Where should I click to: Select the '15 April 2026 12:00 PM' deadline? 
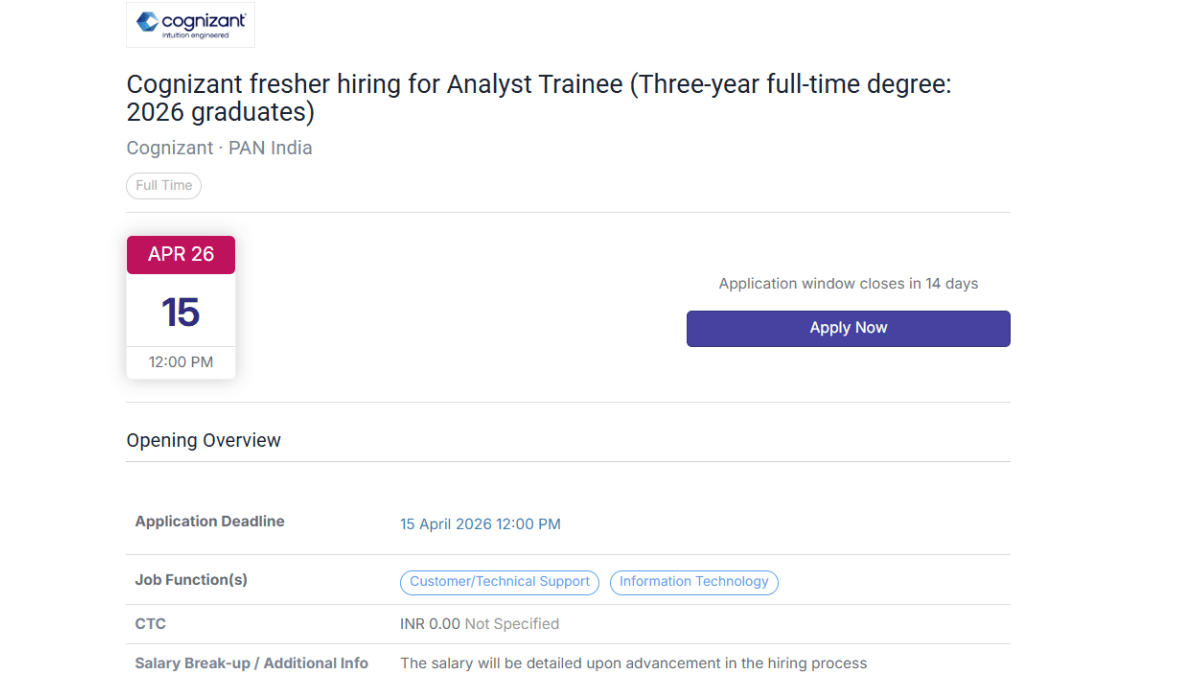coord(480,523)
